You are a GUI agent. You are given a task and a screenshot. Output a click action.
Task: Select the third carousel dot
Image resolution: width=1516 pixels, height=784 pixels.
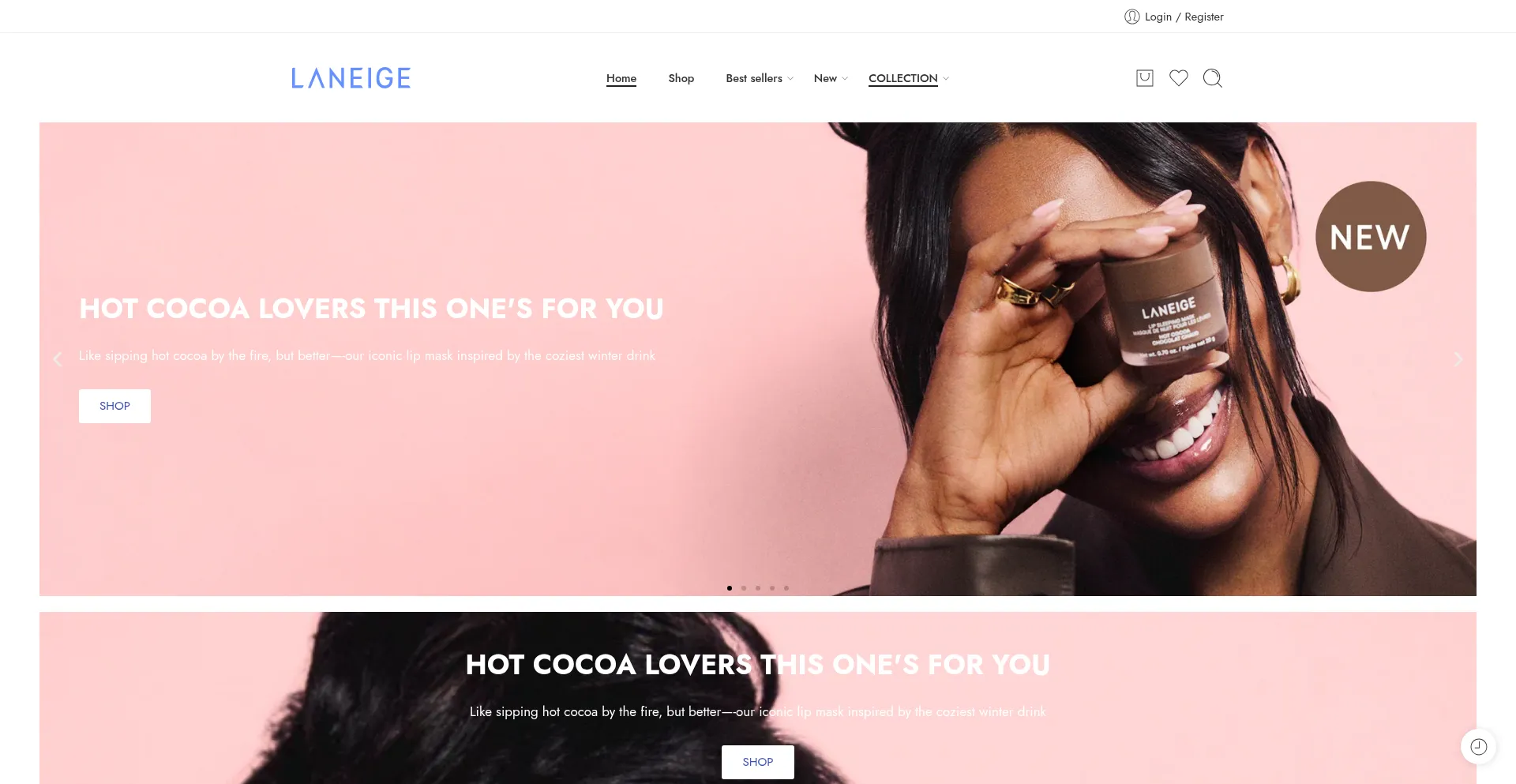[x=758, y=588]
